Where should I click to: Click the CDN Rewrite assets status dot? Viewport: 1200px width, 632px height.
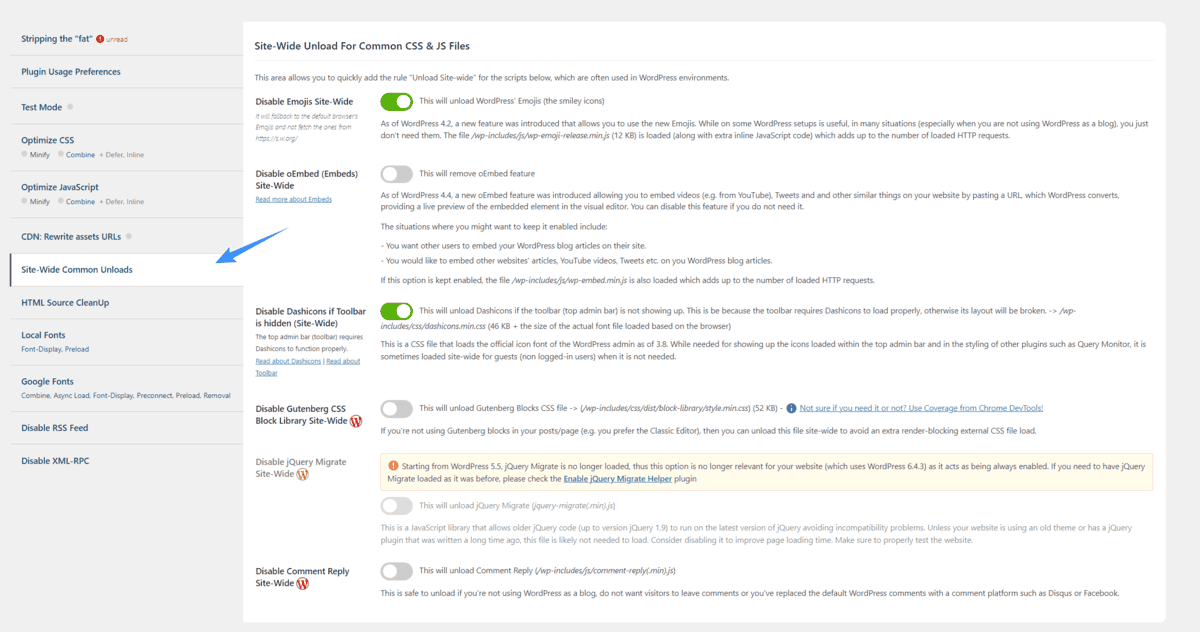130,237
